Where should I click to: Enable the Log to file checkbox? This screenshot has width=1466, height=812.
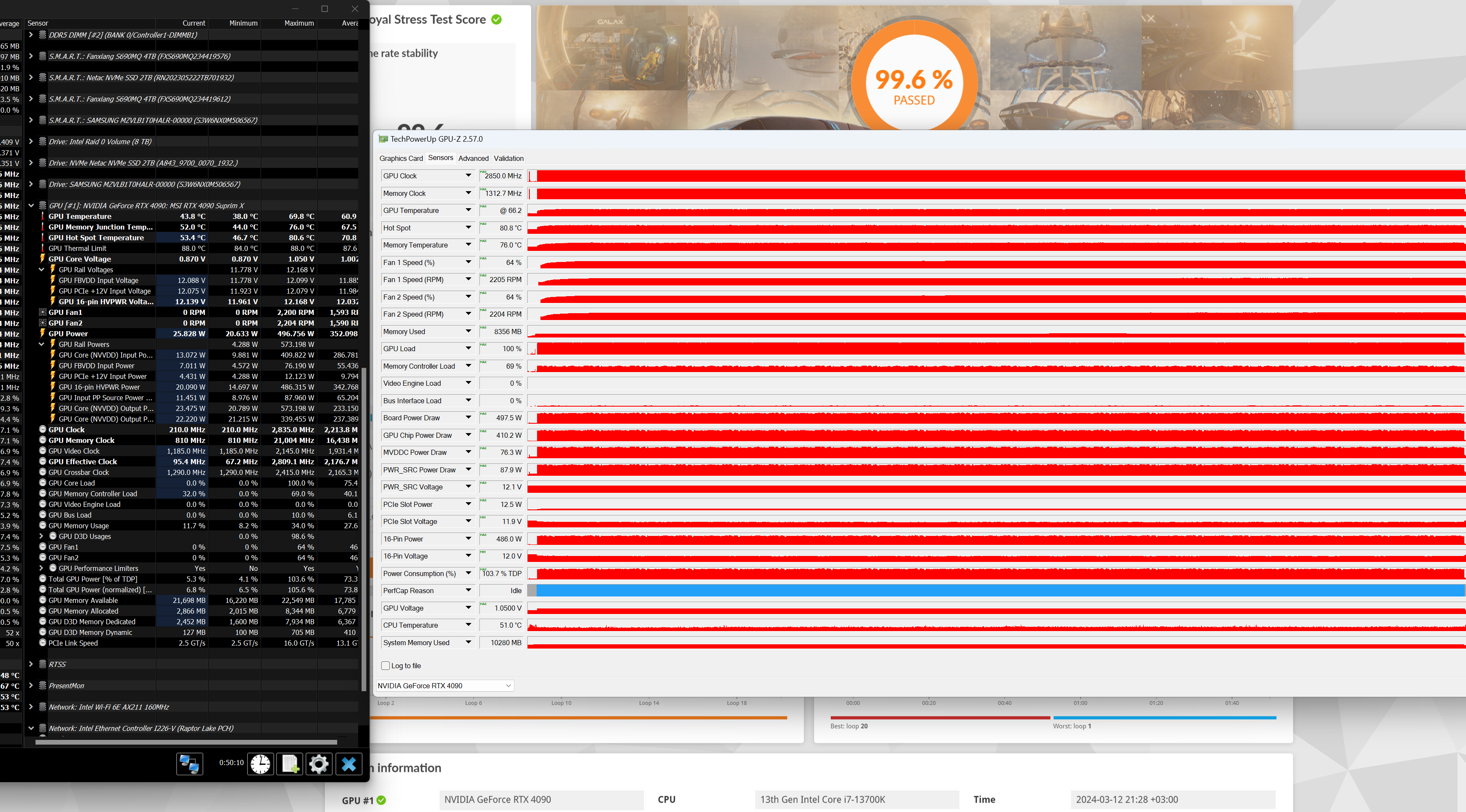pyautogui.click(x=385, y=665)
